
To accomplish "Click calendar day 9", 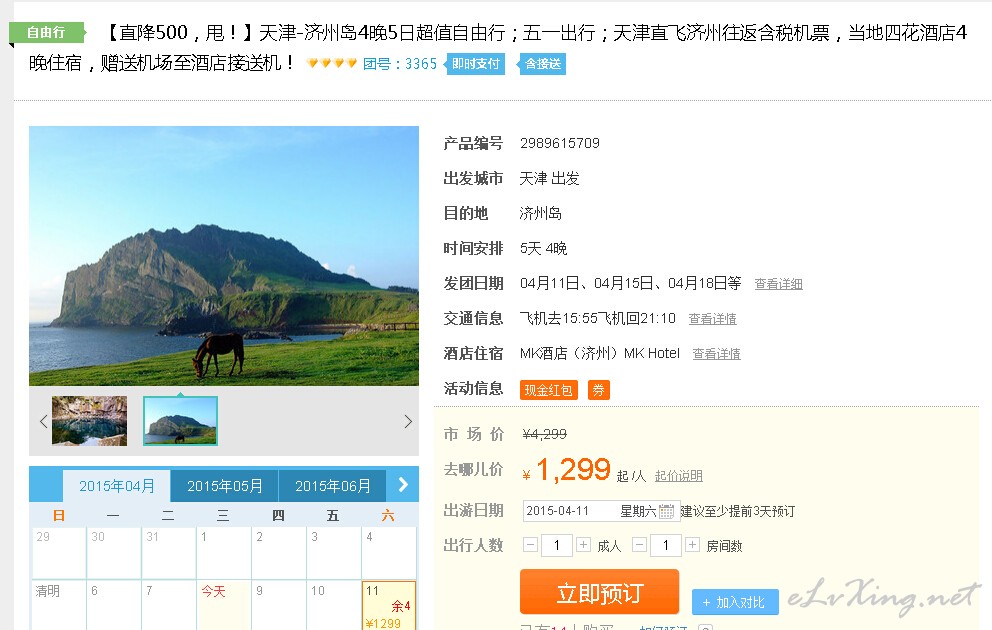I will (x=278, y=605).
